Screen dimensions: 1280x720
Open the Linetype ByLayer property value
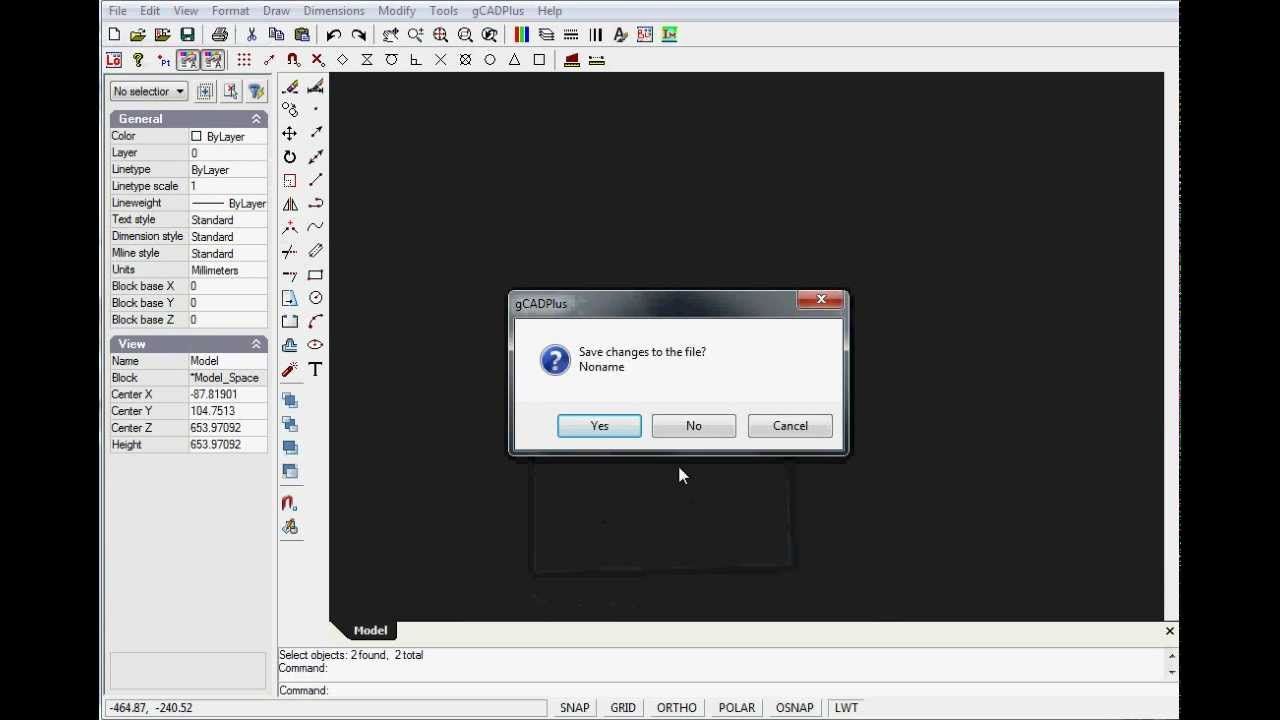[228, 170]
